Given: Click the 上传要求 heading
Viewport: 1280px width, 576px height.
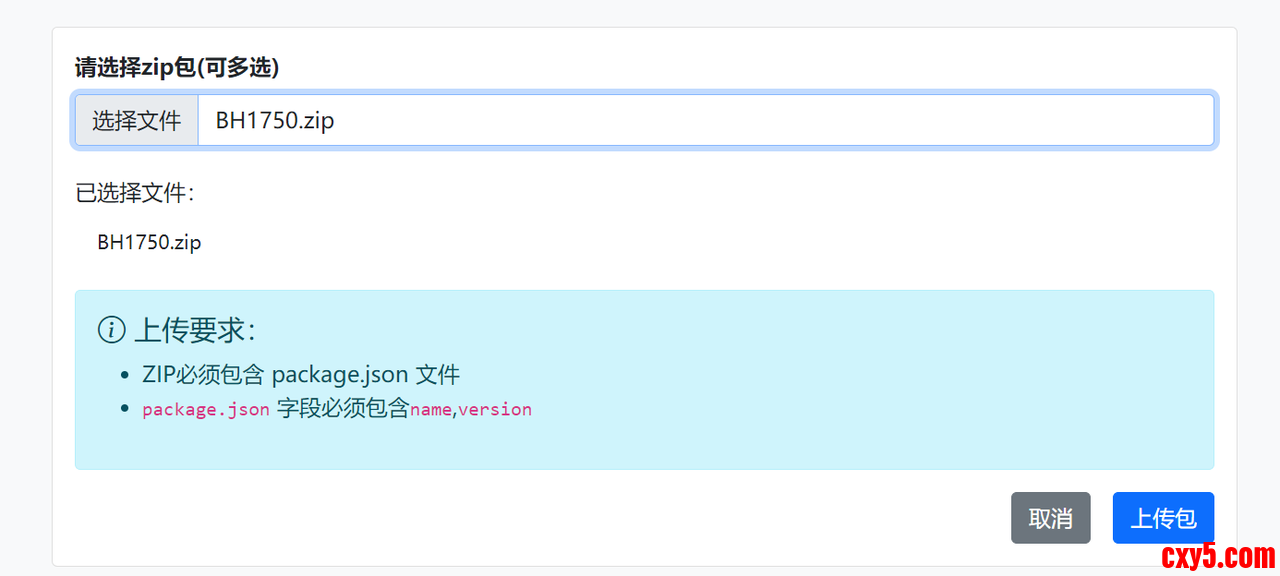Looking at the screenshot, I should [x=195, y=330].
